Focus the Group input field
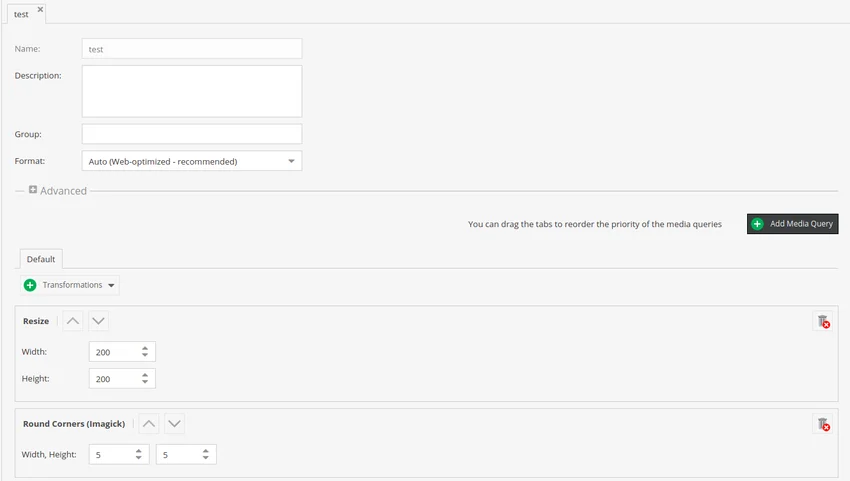850x481 pixels. coord(191,134)
